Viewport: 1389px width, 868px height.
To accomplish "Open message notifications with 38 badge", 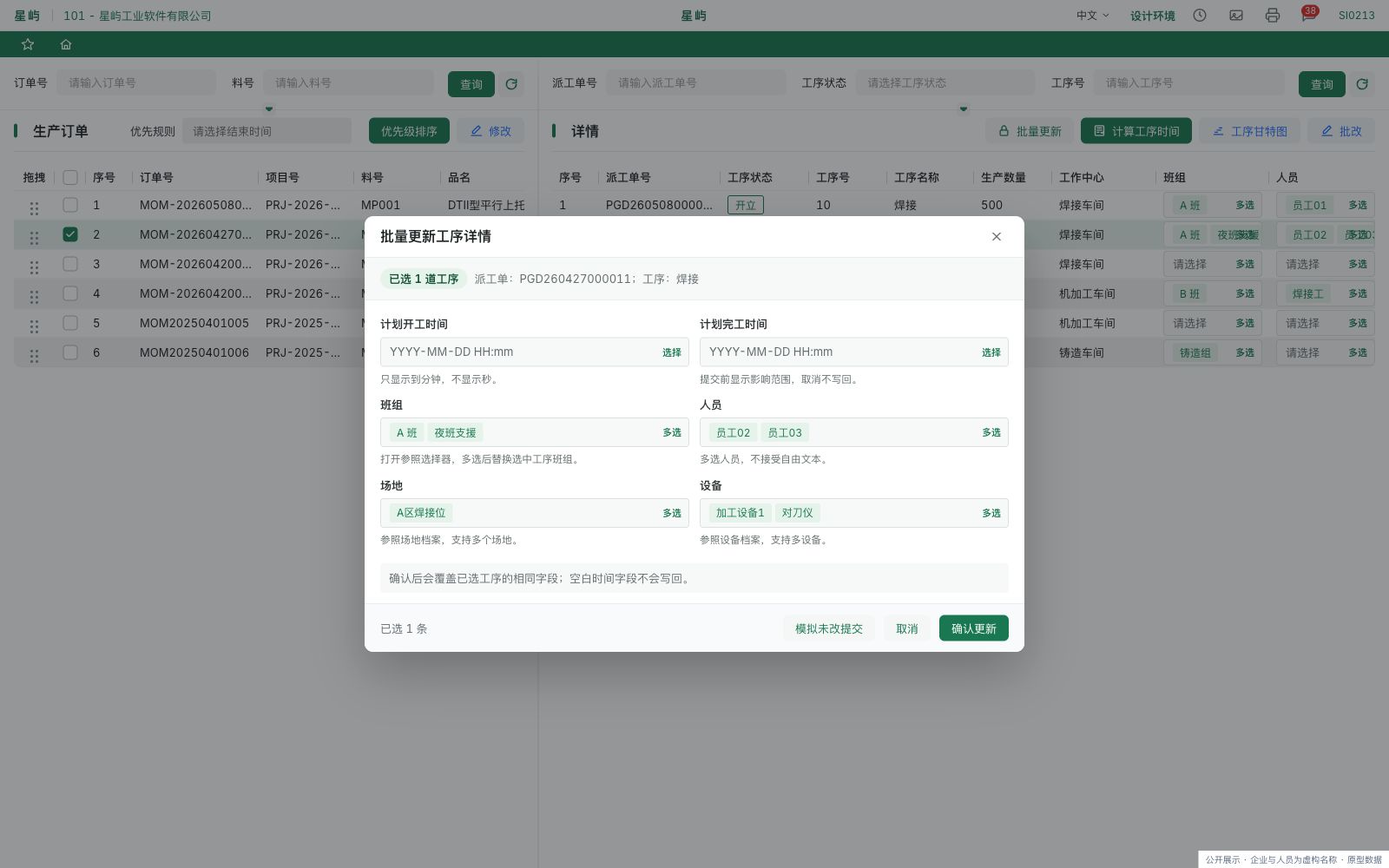I will pos(1308,15).
